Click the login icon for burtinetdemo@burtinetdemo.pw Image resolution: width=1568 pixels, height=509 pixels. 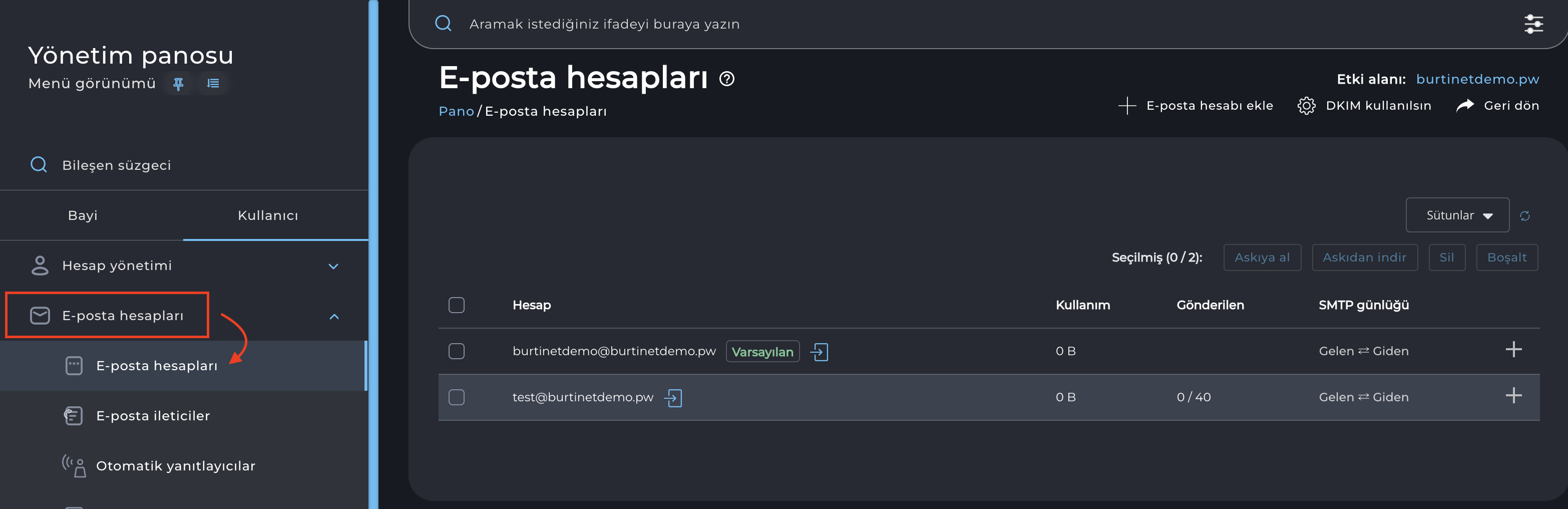tap(820, 352)
